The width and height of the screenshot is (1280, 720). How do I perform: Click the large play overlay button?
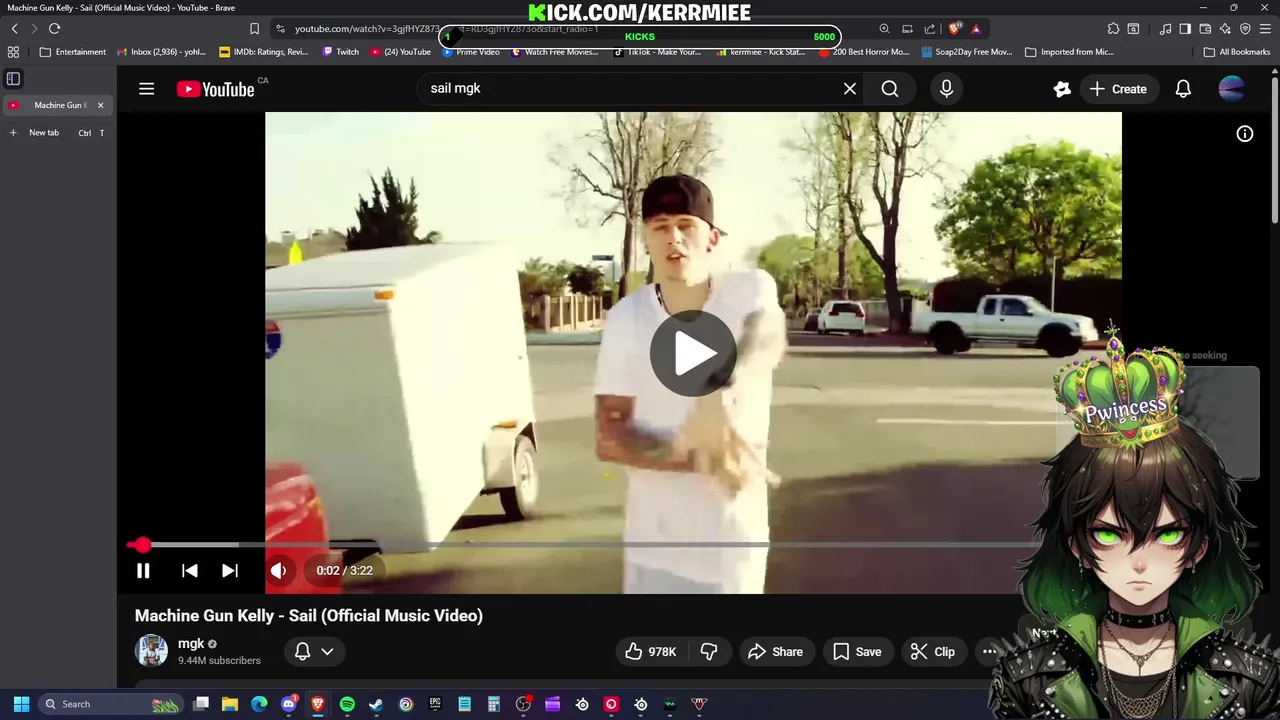(x=693, y=353)
